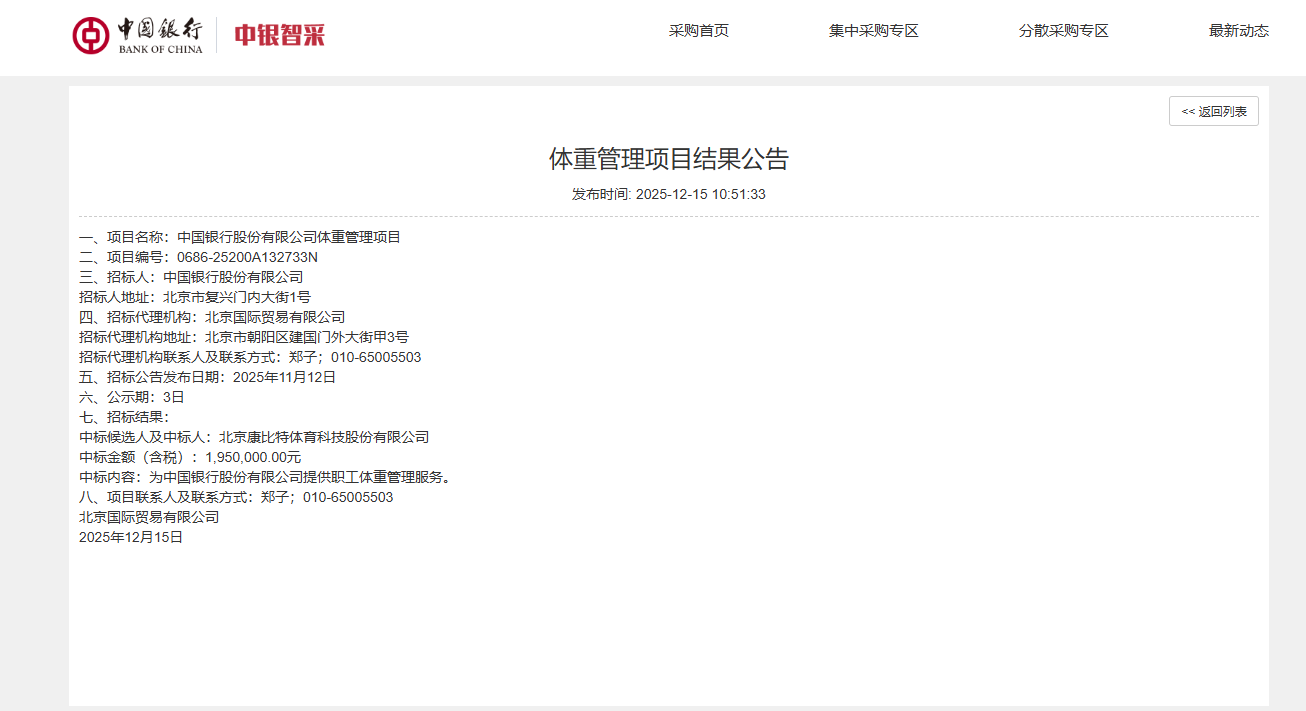This screenshot has width=1306, height=711.
Task: Open the 集中采购专区 menu item
Action: coord(874,31)
